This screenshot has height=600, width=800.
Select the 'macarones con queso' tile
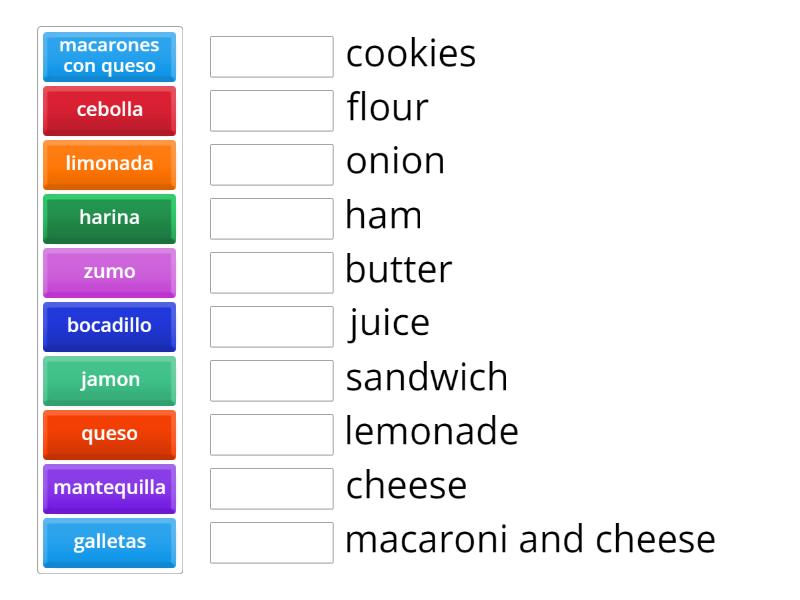(x=108, y=57)
